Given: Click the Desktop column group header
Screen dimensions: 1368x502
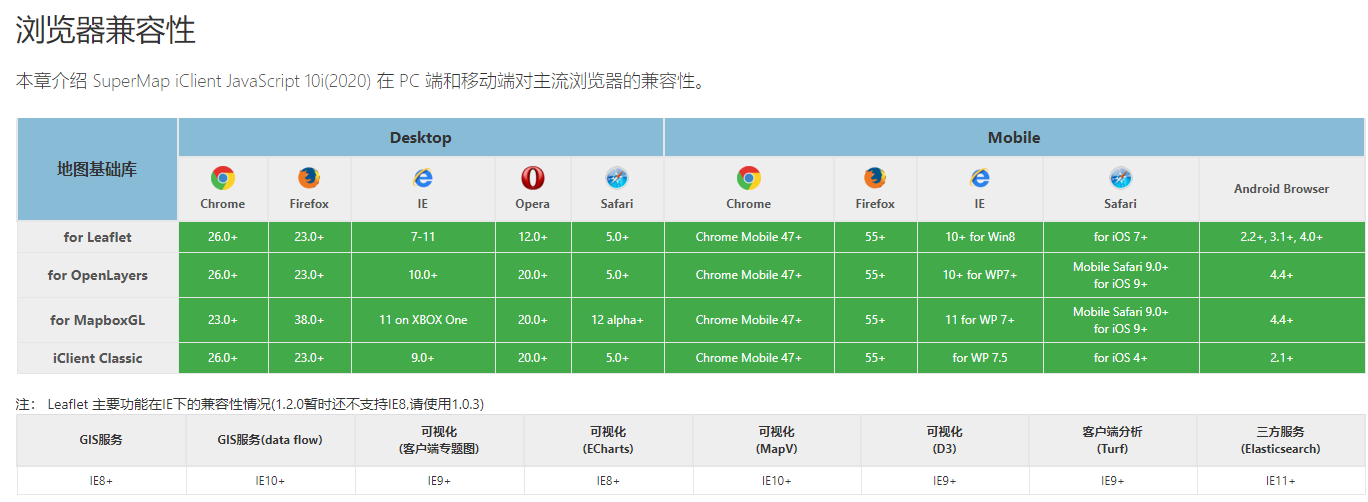Looking at the screenshot, I should [420, 137].
